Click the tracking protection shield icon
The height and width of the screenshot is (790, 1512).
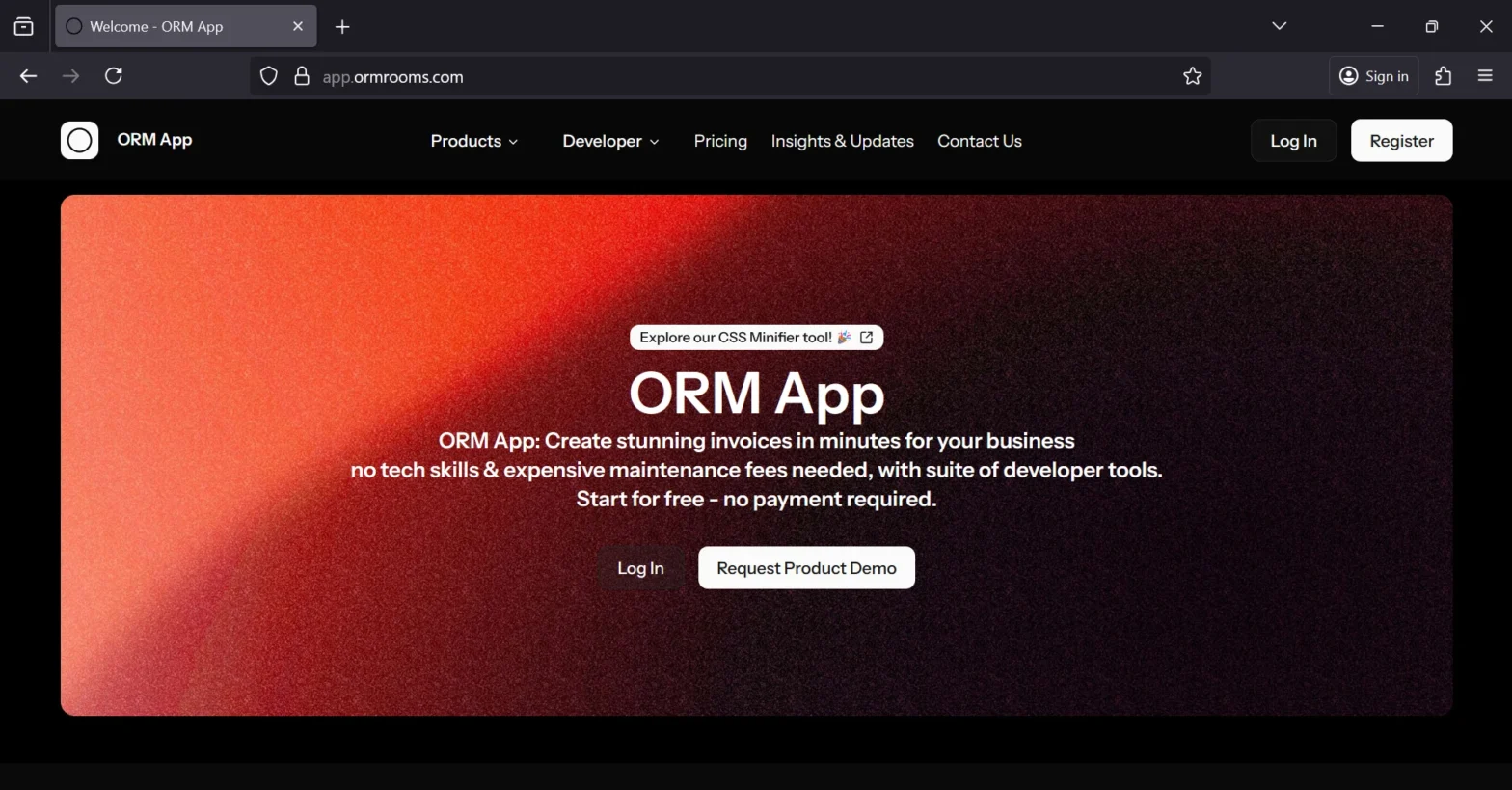point(269,76)
